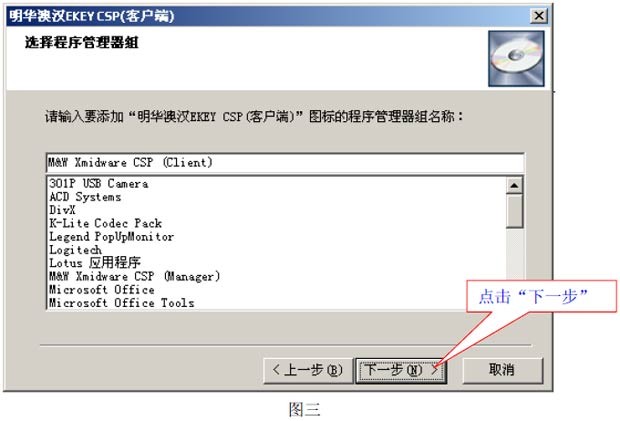Select 301P USB Camera in the list
The height and width of the screenshot is (421, 620).
pos(99,184)
